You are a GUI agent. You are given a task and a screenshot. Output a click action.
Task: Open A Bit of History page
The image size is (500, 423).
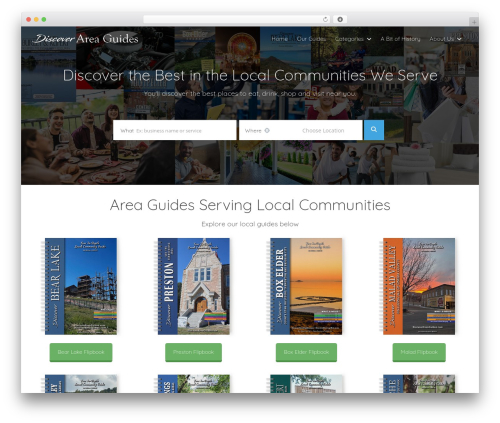[x=400, y=39]
